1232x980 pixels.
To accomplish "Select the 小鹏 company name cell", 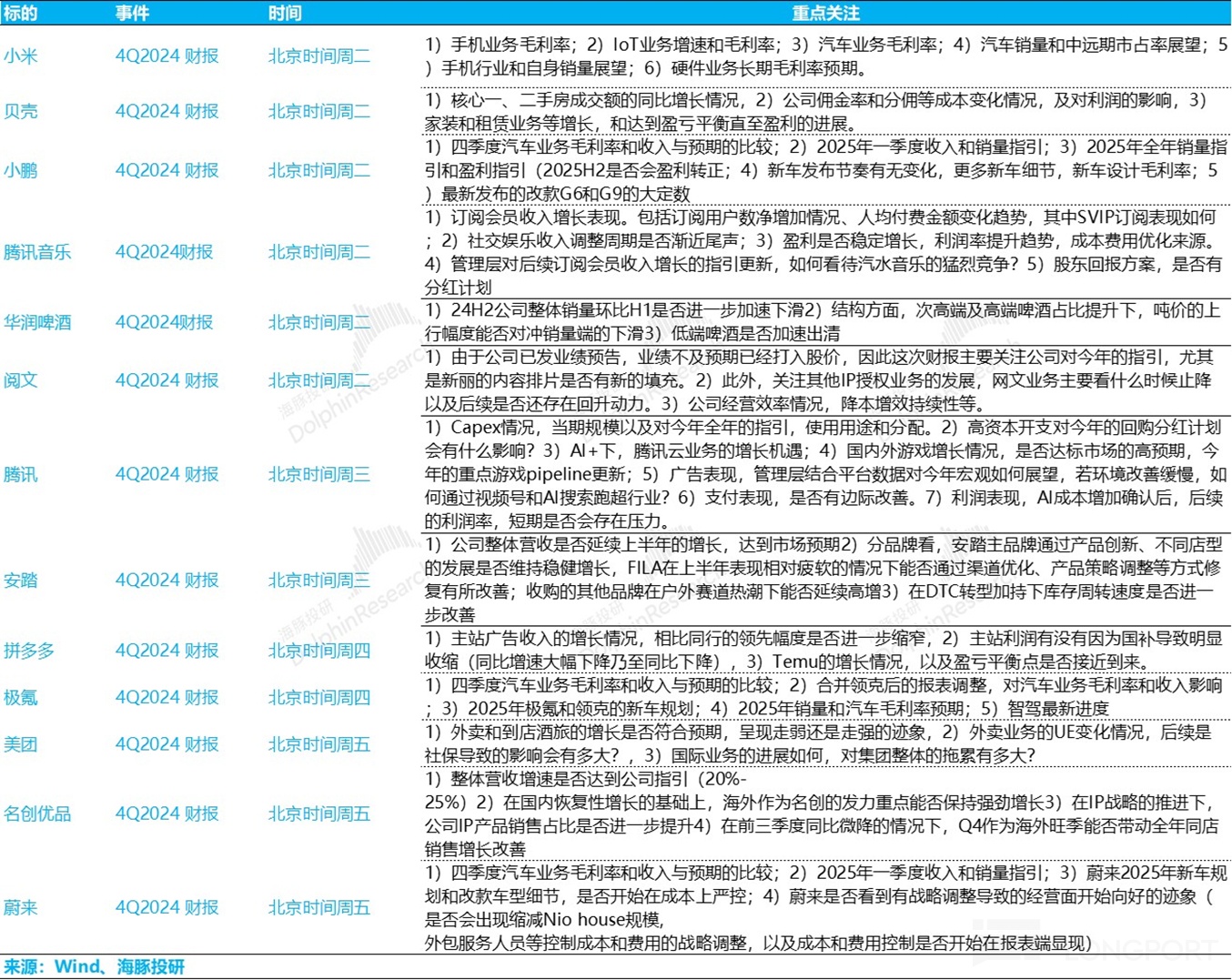I will click(x=21, y=170).
